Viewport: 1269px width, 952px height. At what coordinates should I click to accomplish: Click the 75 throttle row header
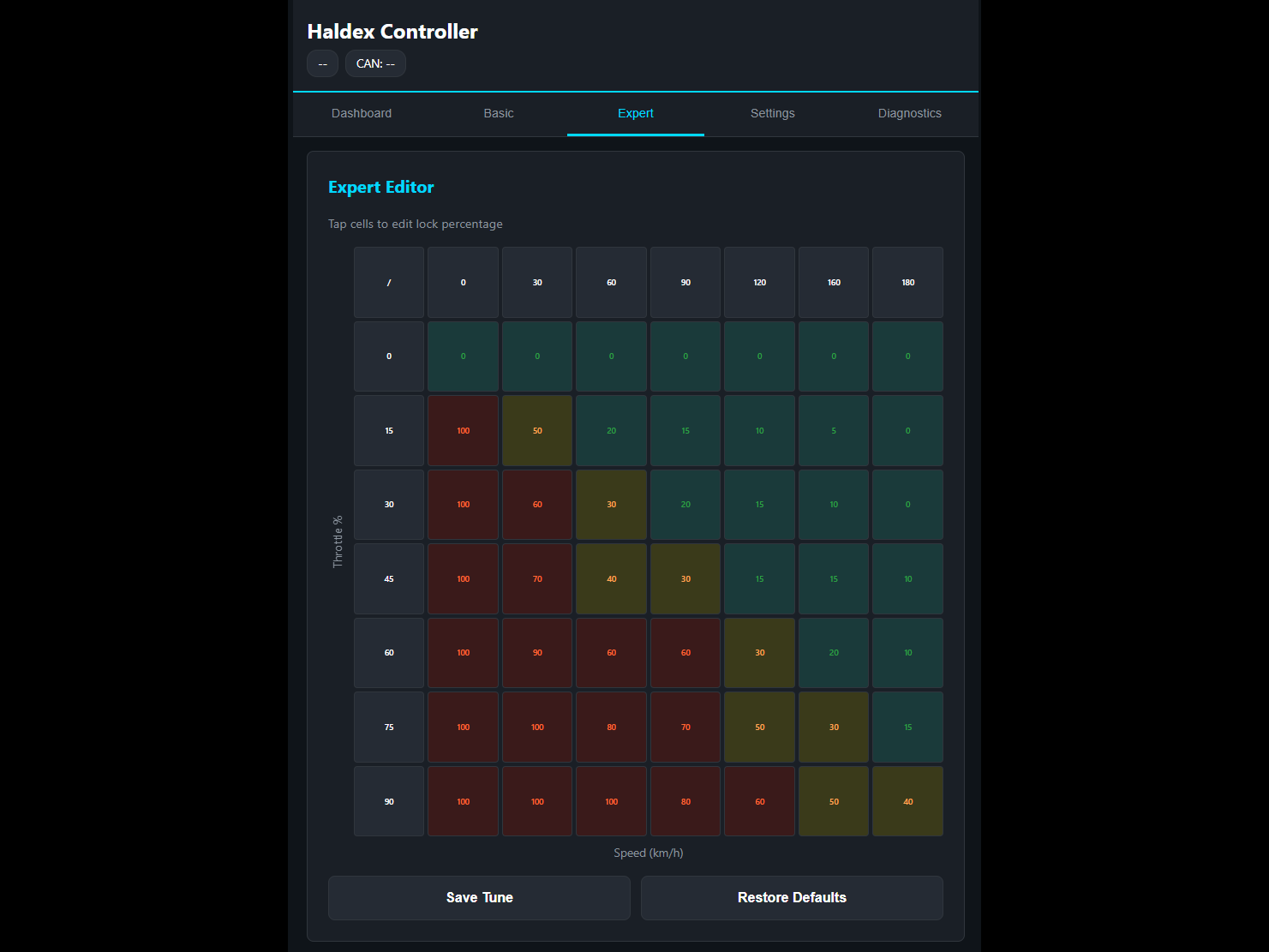coord(389,727)
